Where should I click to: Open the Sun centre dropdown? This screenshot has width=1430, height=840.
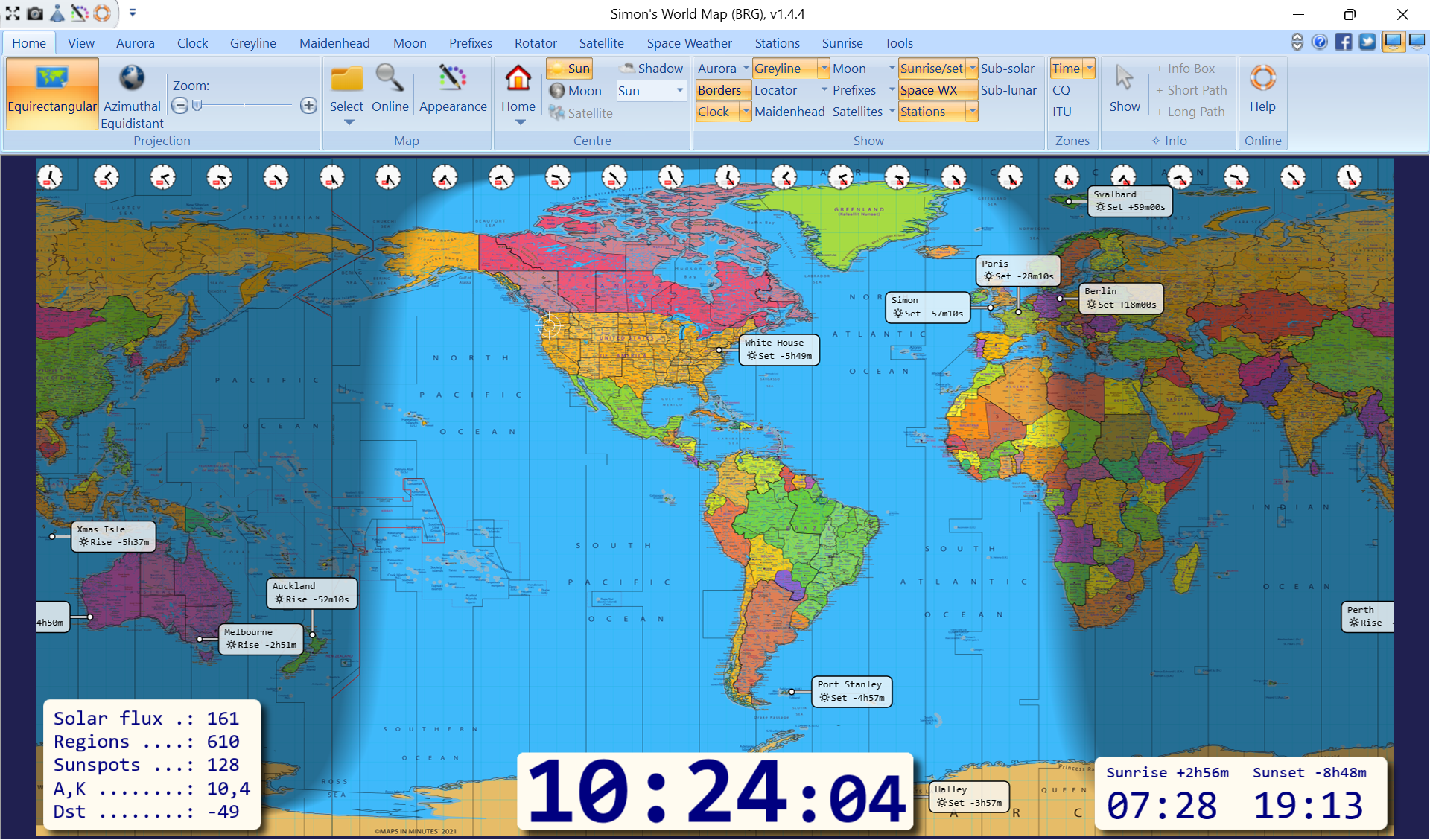(680, 90)
